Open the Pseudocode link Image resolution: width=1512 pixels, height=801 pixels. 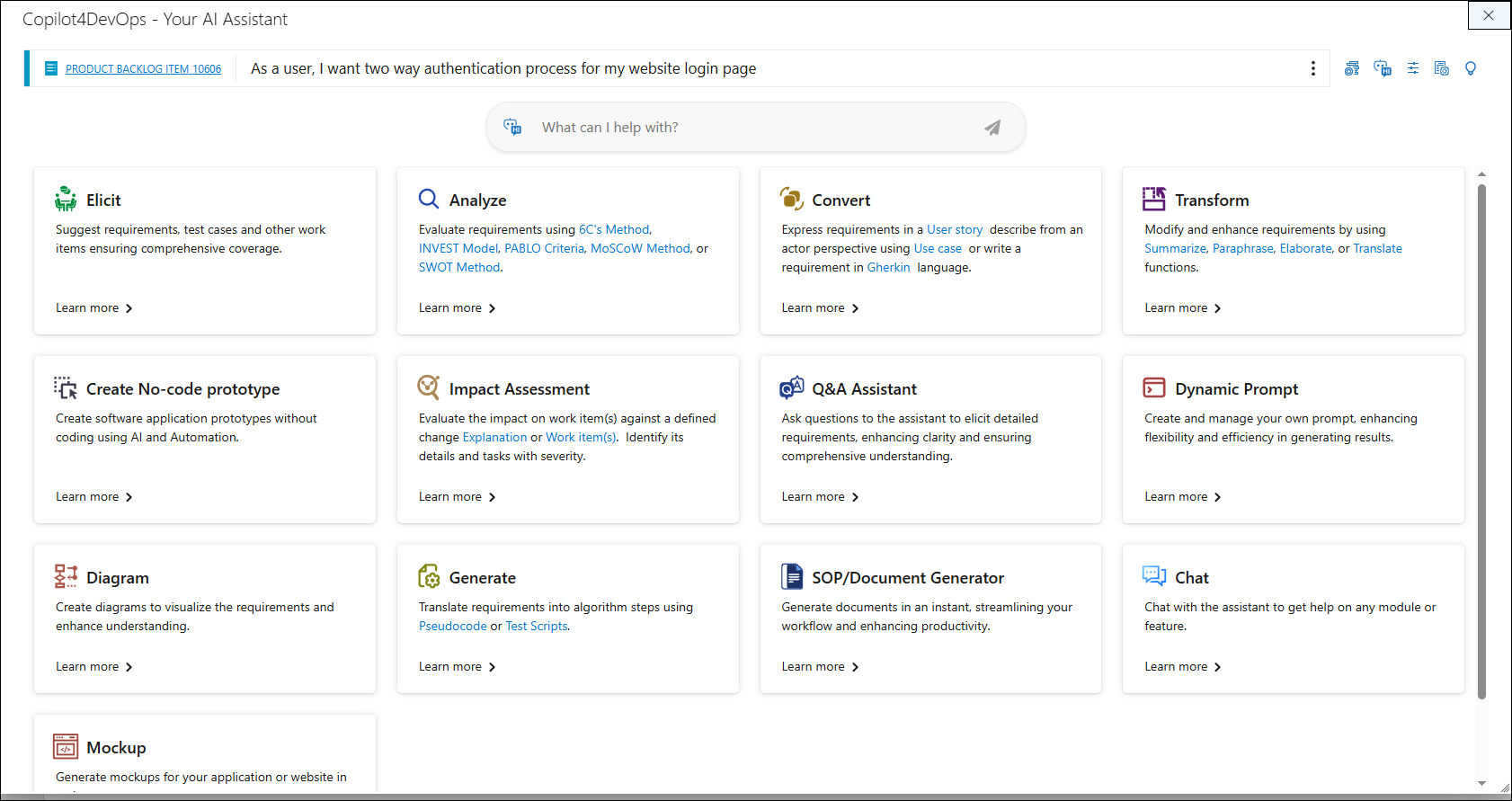pos(453,627)
